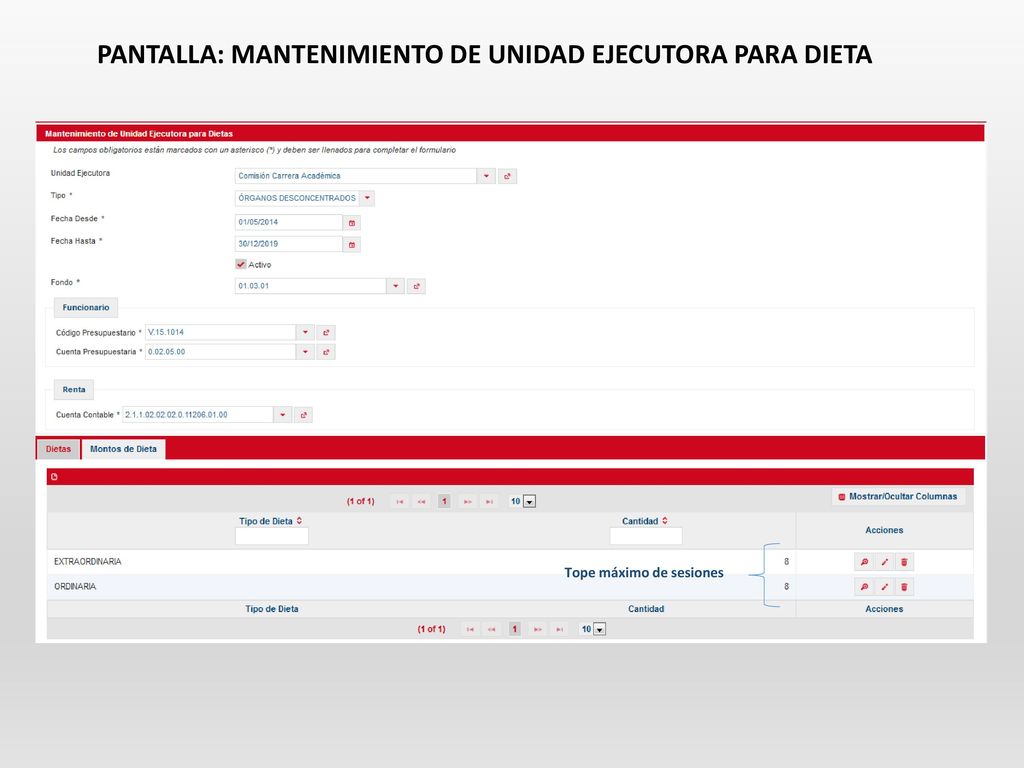Click the Cuenta Contable value field

coord(198,415)
